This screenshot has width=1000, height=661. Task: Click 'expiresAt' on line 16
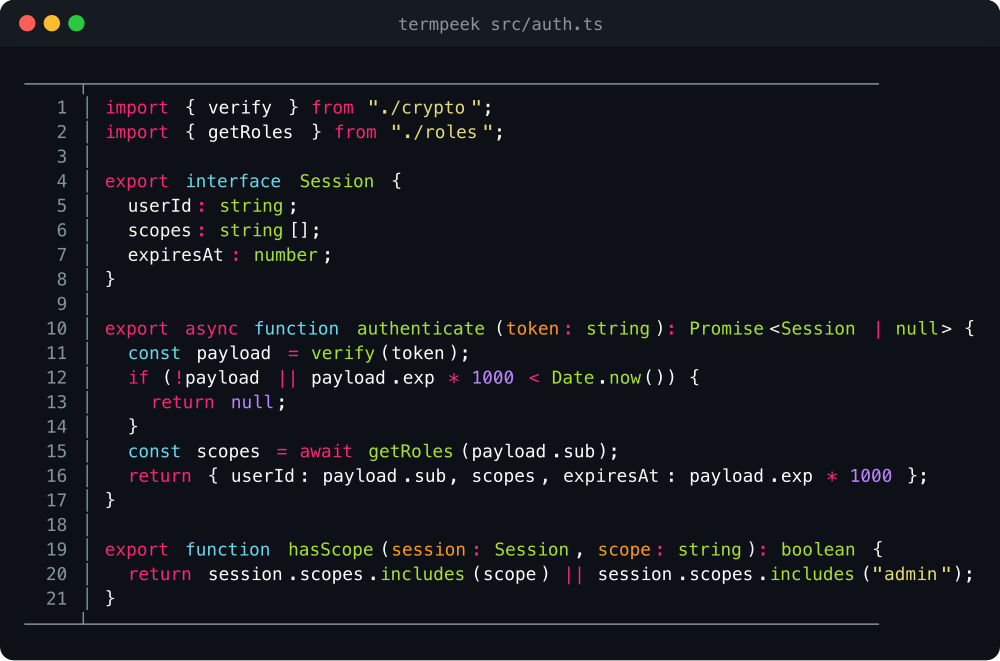coord(610,476)
